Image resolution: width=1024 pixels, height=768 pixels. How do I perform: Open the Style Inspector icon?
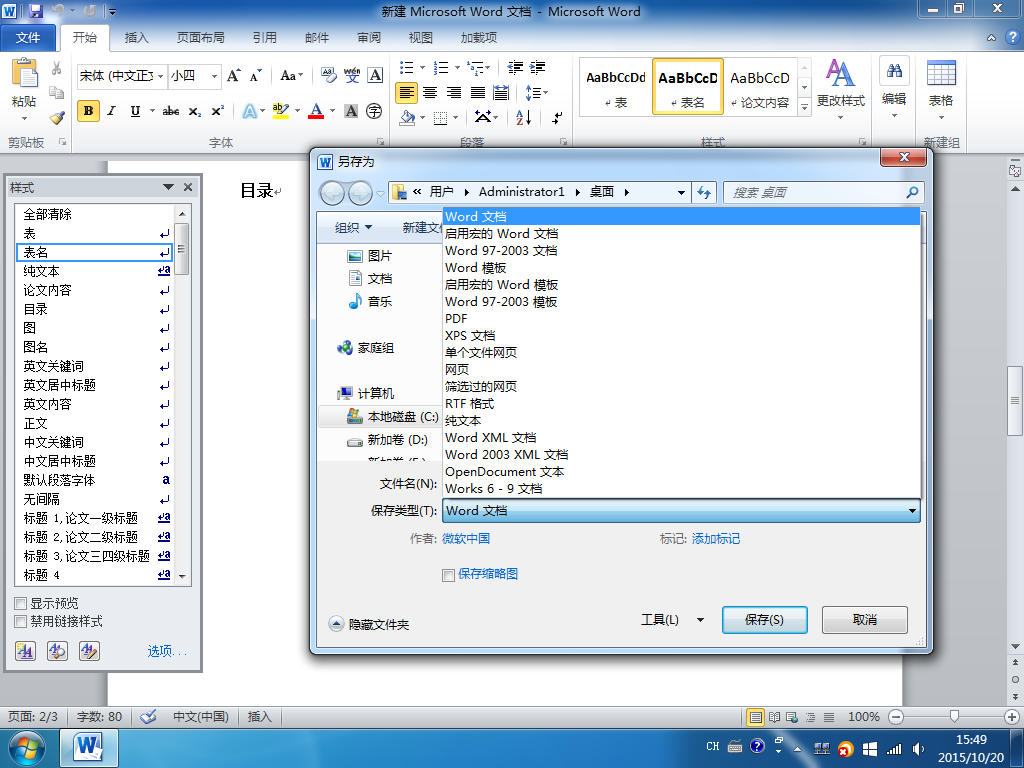point(57,650)
